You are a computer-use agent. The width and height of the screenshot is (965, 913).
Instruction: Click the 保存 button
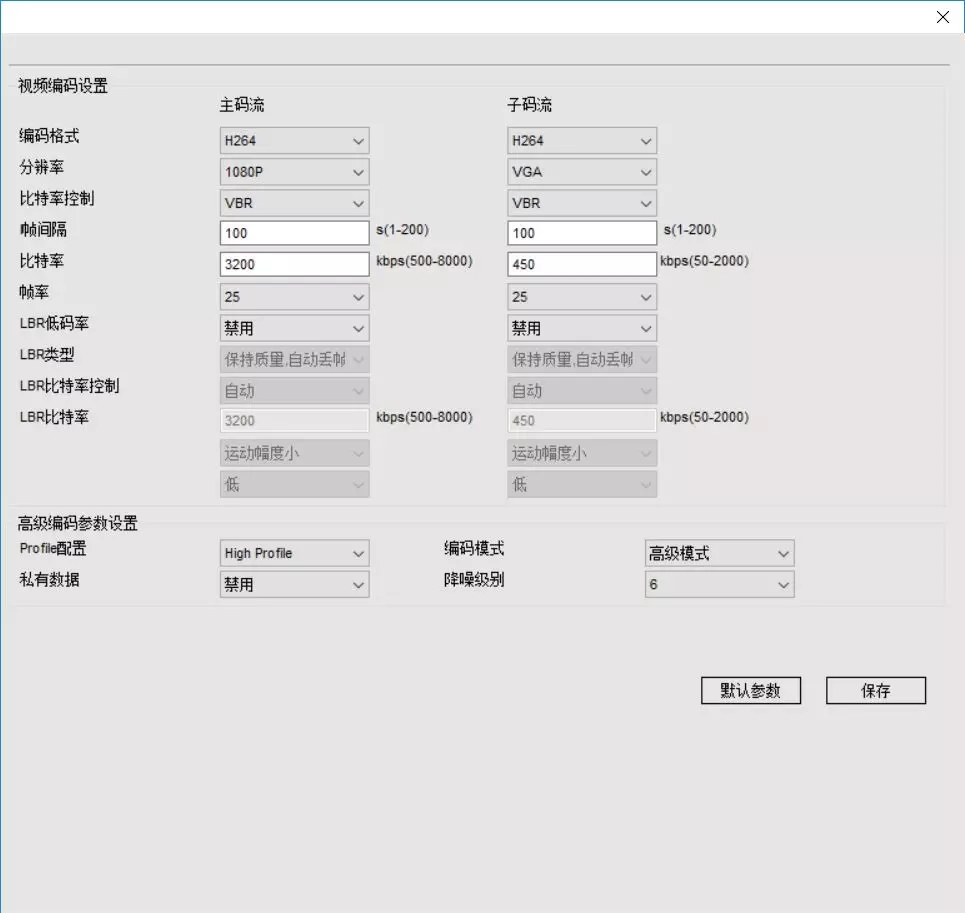[876, 690]
